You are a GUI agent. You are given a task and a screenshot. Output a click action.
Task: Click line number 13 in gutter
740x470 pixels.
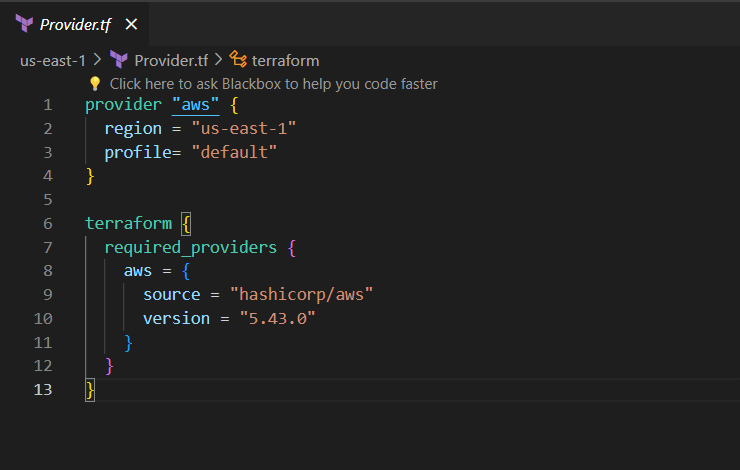click(43, 390)
